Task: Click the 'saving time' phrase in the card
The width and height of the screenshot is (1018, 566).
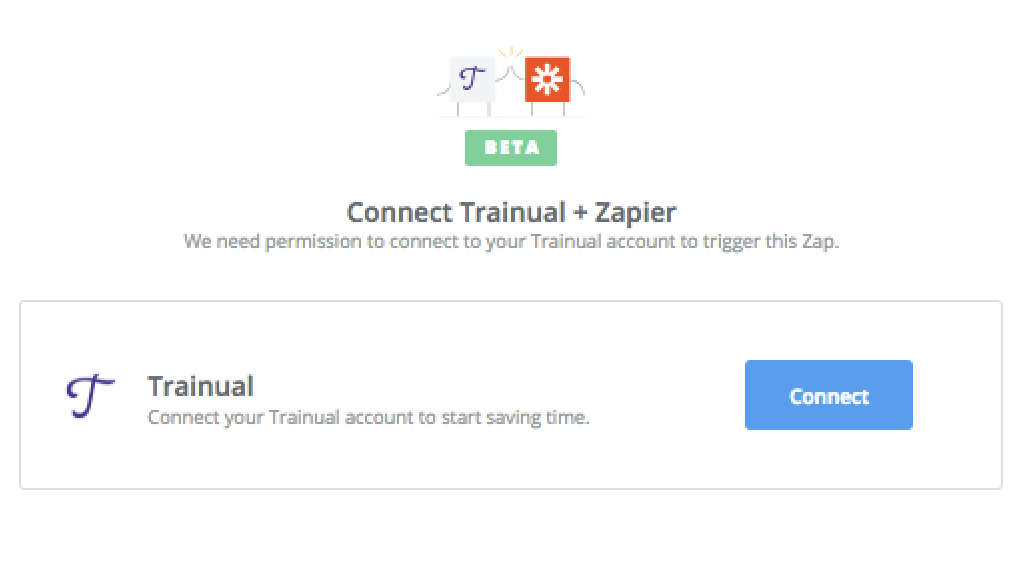Action: click(x=537, y=417)
